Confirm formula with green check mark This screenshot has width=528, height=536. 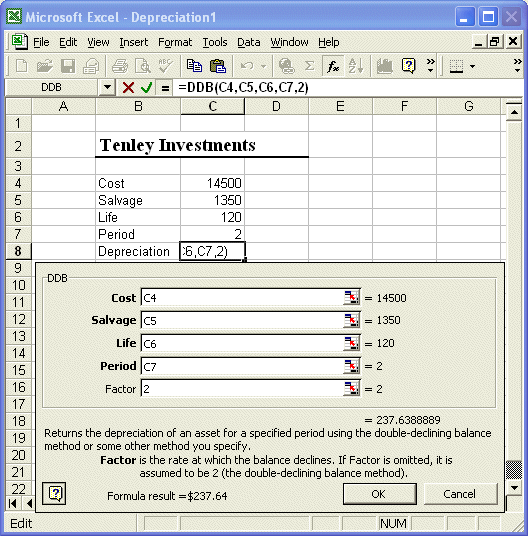tap(146, 88)
